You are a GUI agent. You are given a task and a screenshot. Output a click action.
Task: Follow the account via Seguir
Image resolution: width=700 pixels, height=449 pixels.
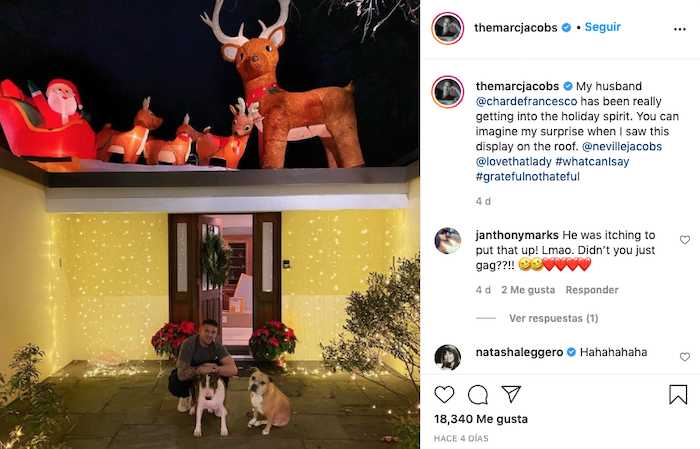coord(603,27)
